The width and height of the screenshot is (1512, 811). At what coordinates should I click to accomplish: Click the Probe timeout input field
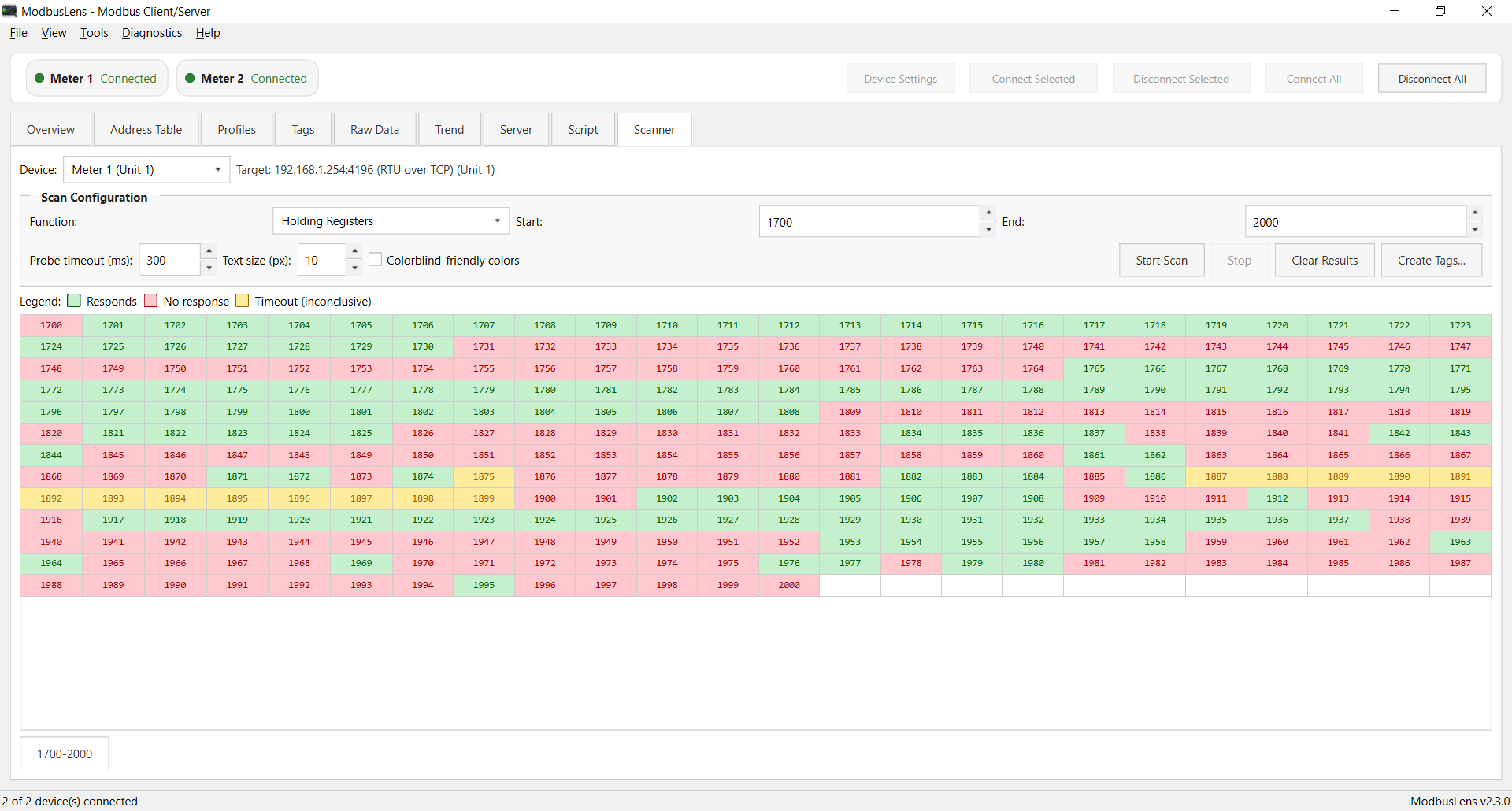click(169, 260)
